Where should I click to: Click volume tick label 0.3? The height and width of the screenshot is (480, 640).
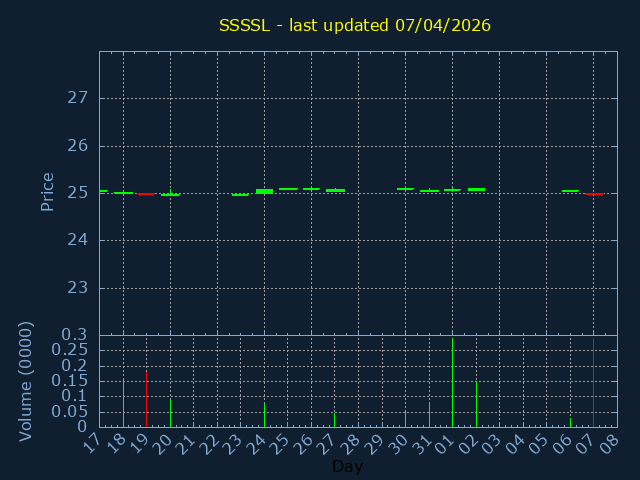point(74,335)
